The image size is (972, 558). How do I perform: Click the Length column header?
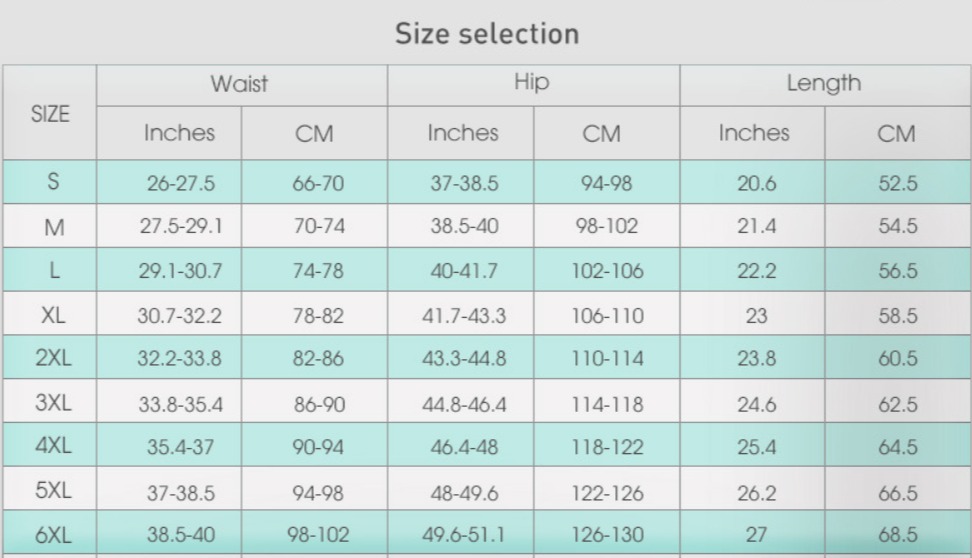click(824, 82)
